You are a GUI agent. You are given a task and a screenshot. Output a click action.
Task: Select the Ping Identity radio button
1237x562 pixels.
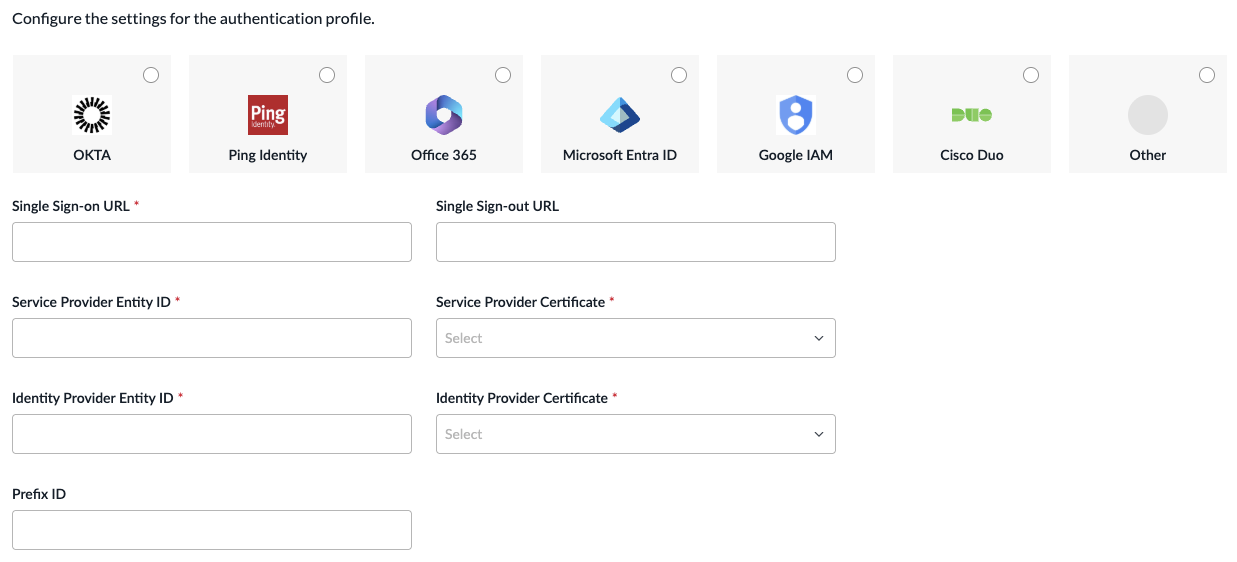coord(327,75)
